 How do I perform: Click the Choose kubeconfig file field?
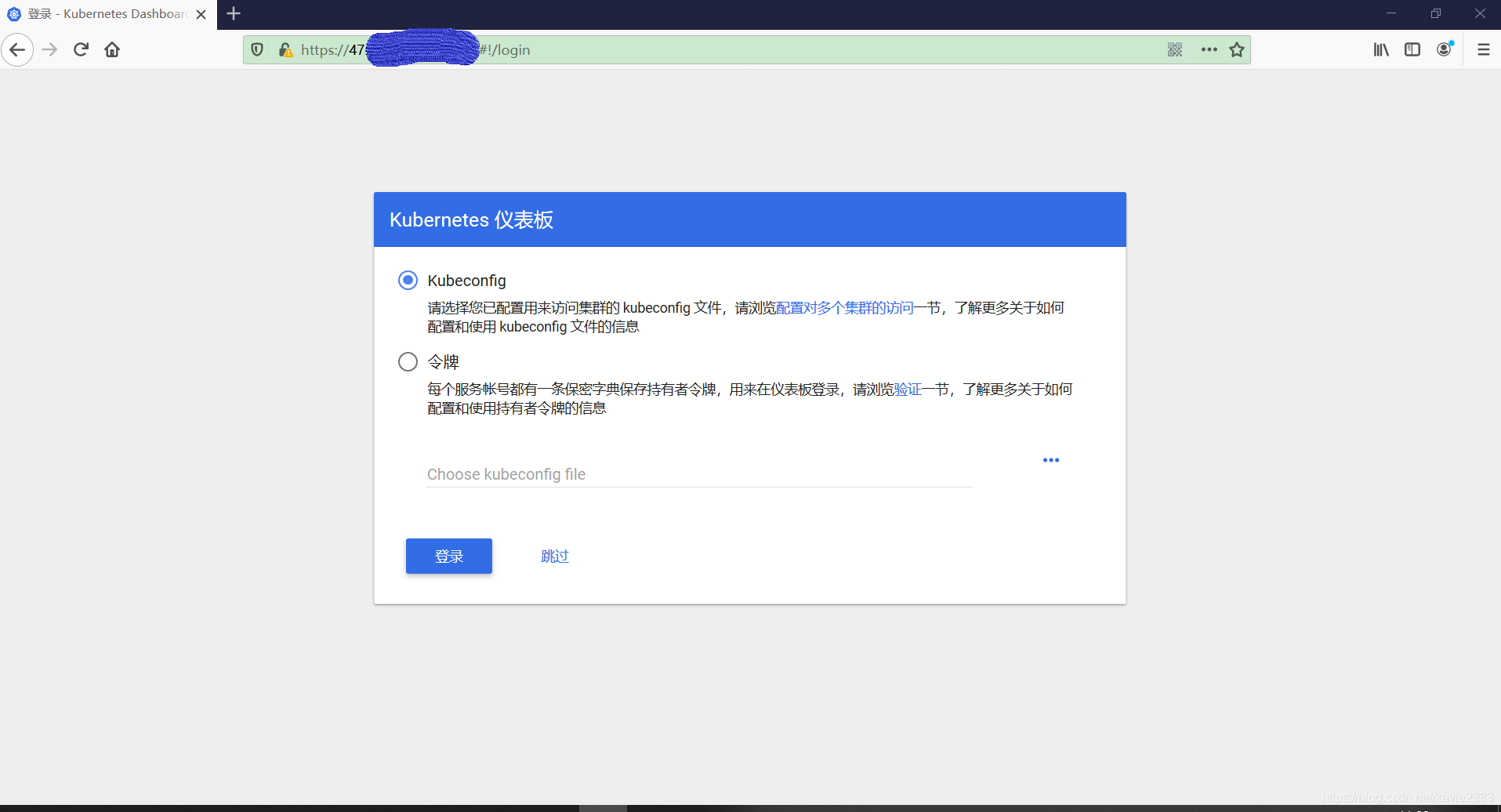(699, 474)
